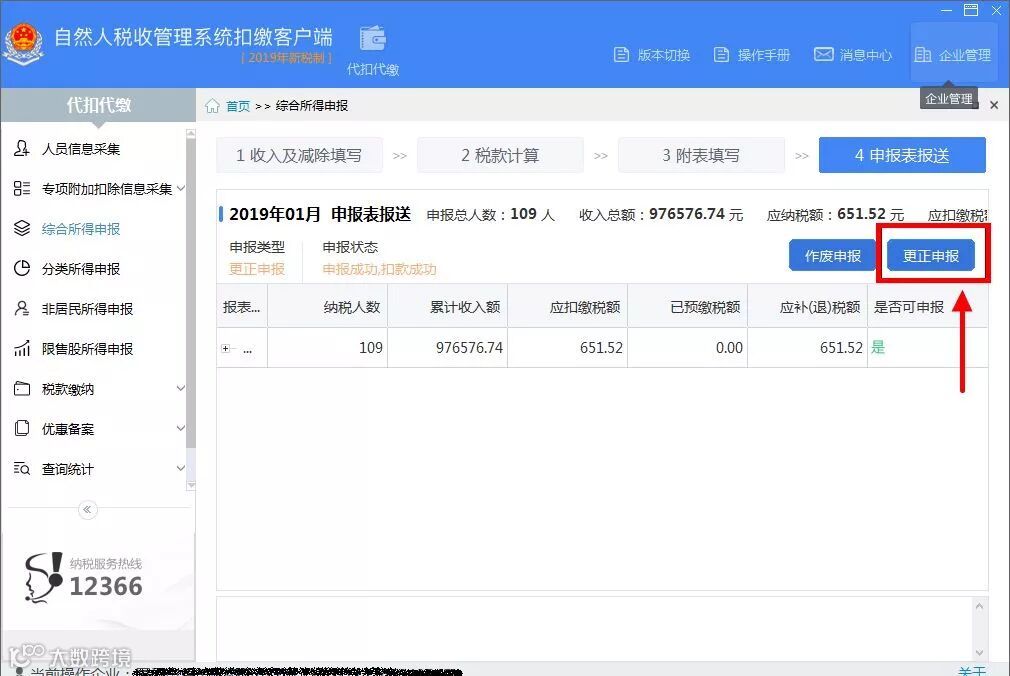Click the log panel scroll up arrow

coord(979,606)
